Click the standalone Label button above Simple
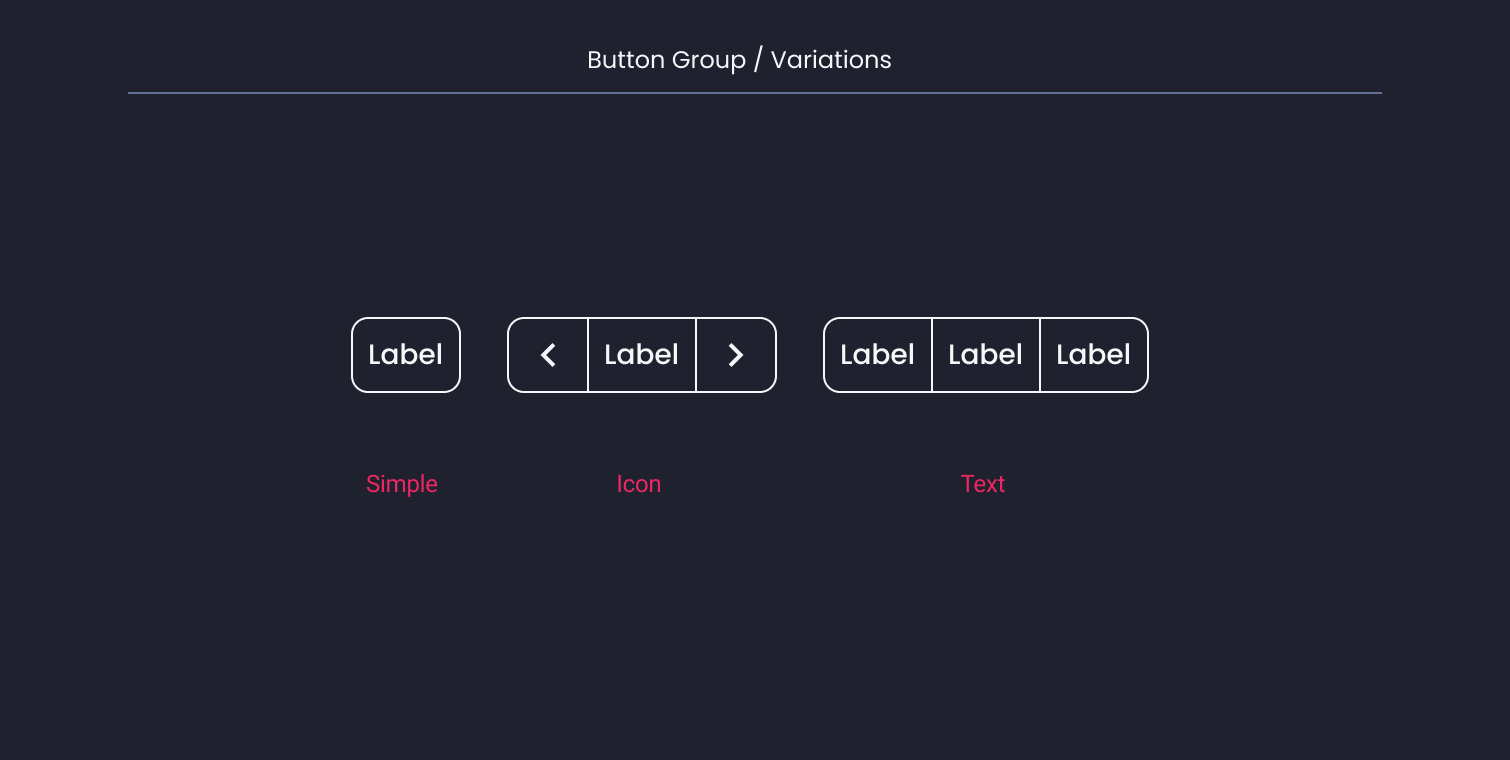 point(406,355)
